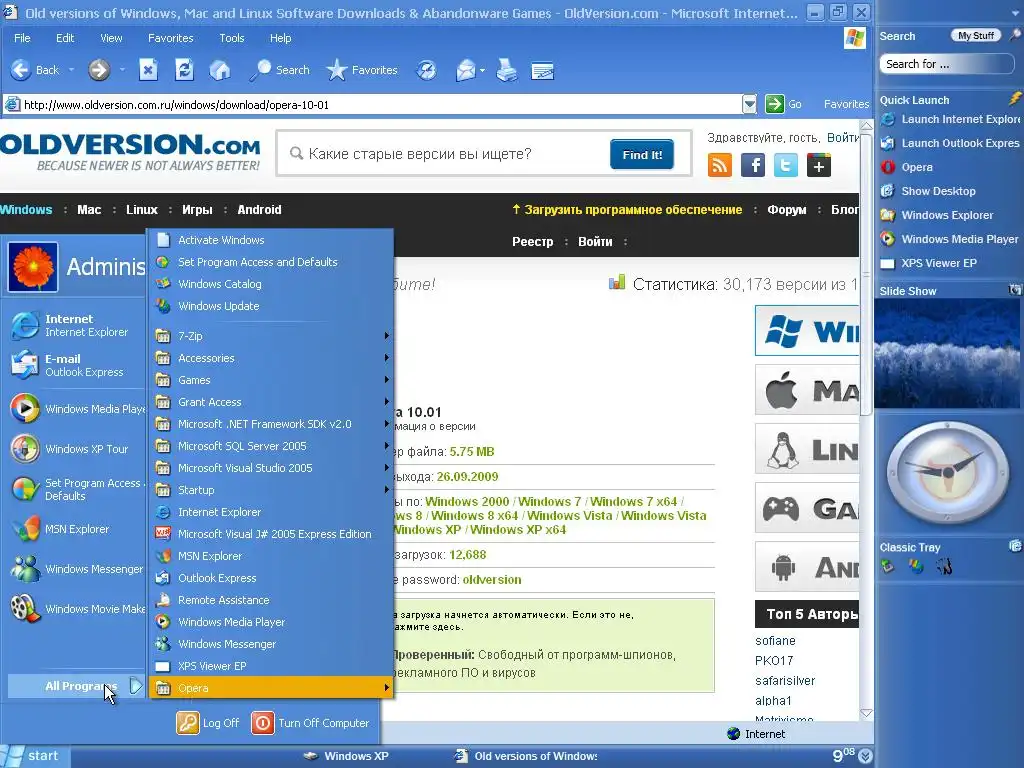Click the Форум link in site nav
This screenshot has width=1024, height=768.
point(786,210)
